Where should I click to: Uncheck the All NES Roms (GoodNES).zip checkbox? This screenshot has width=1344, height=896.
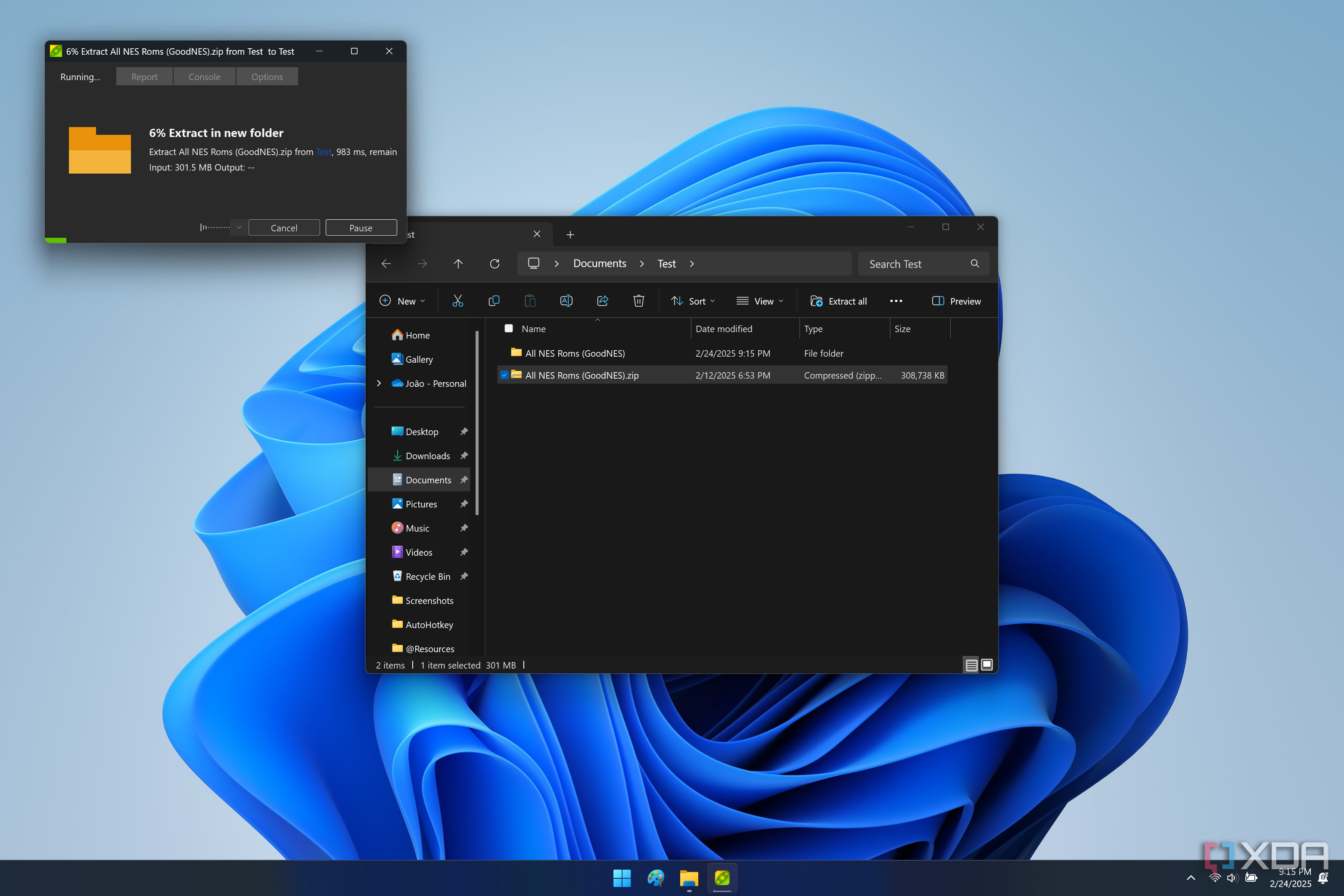504,376
